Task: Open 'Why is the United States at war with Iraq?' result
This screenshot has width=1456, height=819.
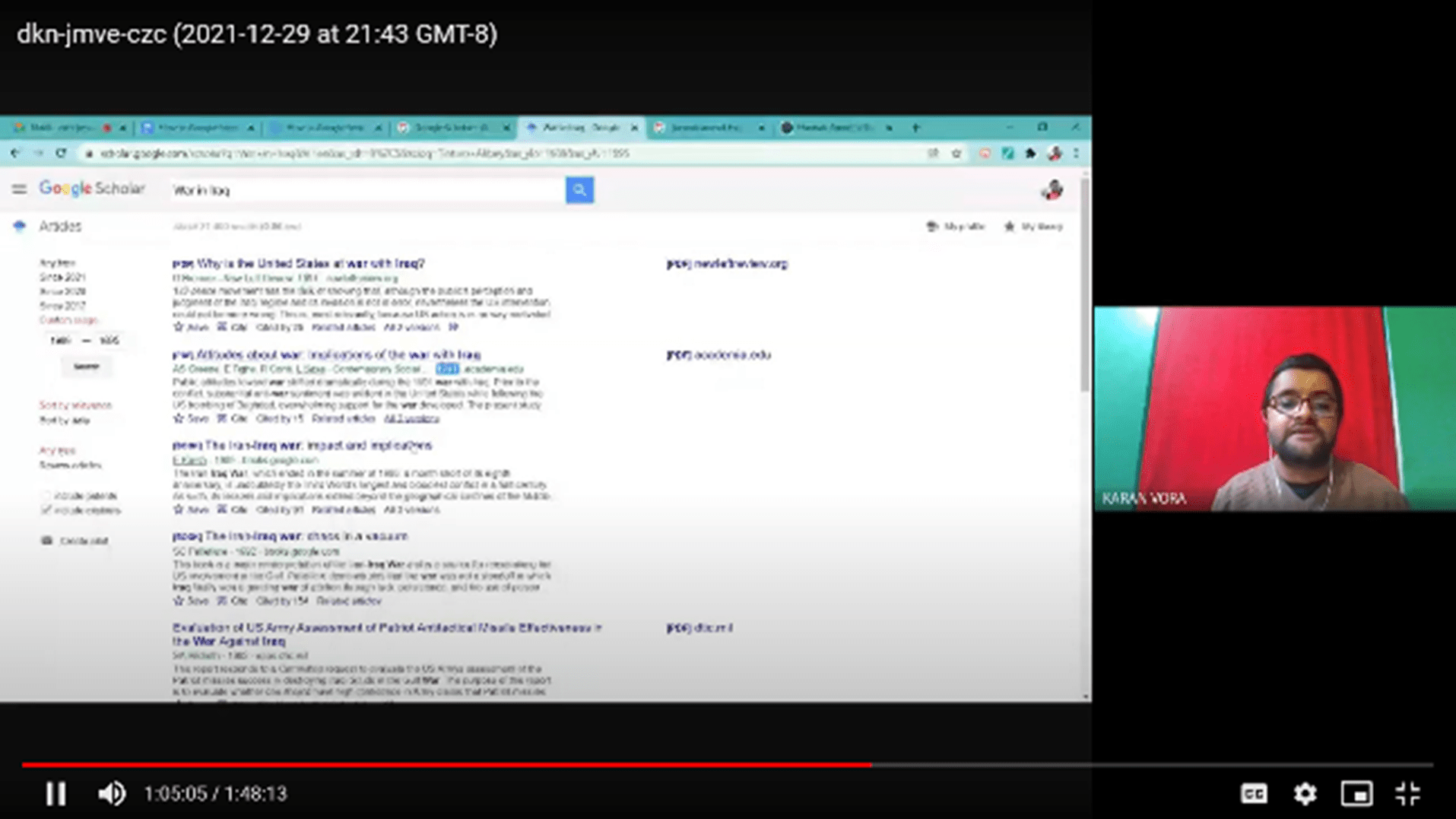Action: pyautogui.click(x=309, y=264)
